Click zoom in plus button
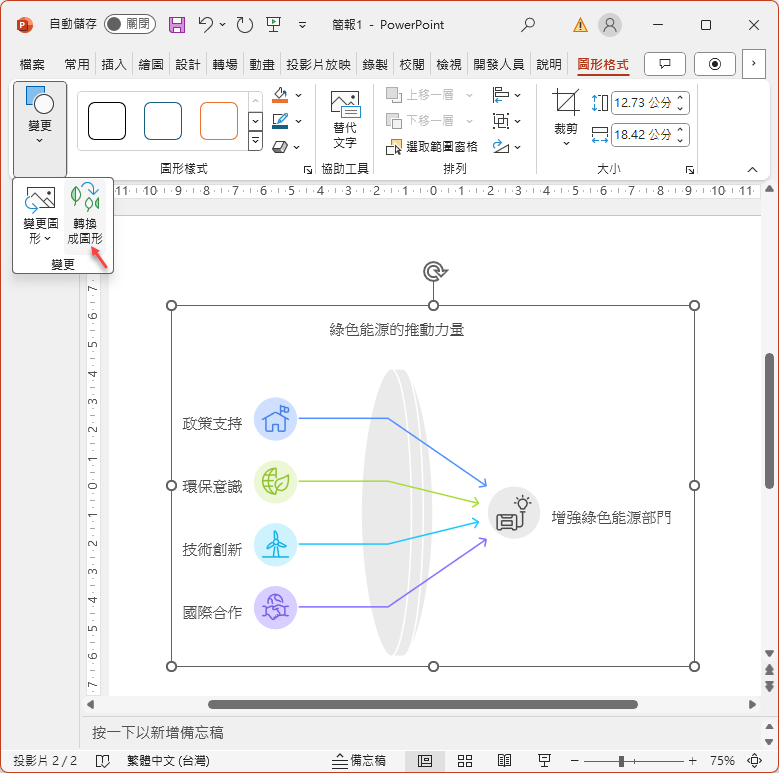The width and height of the screenshot is (779, 773). pyautogui.click(x=693, y=761)
